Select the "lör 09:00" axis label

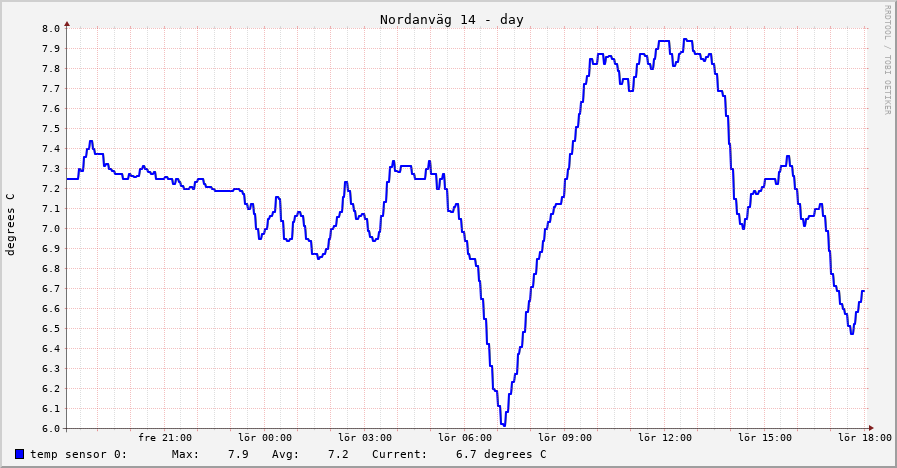click(565, 437)
